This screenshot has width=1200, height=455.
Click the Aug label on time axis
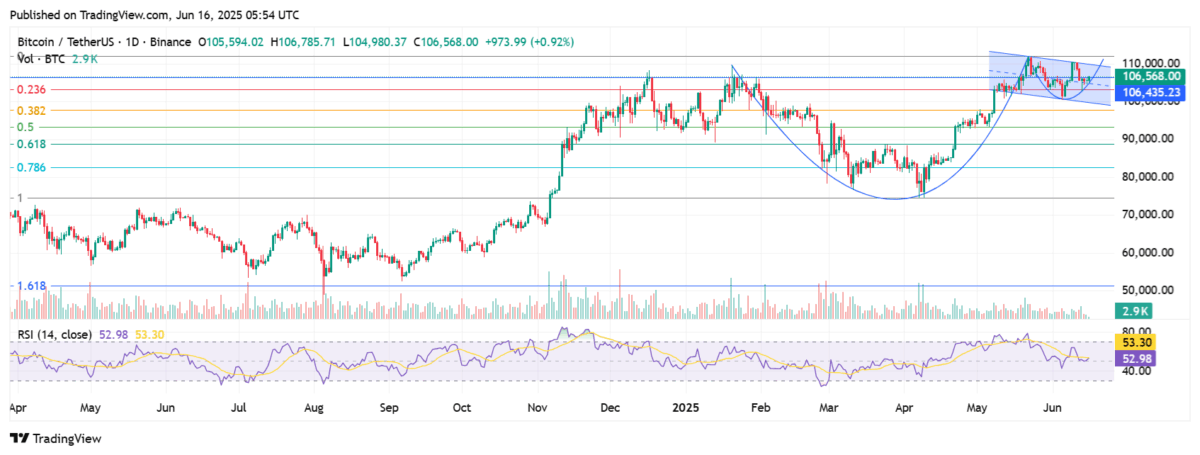click(x=315, y=408)
